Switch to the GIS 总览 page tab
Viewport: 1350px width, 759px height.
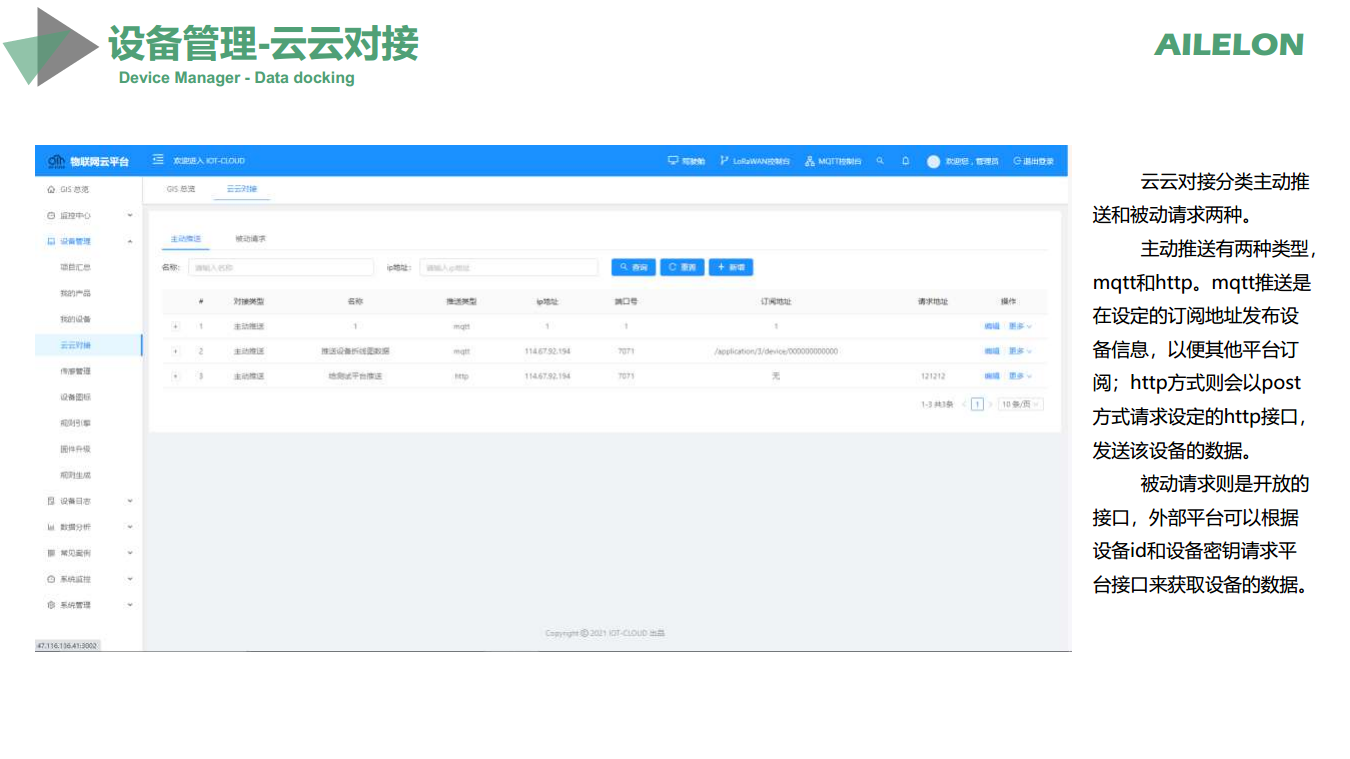[181, 189]
